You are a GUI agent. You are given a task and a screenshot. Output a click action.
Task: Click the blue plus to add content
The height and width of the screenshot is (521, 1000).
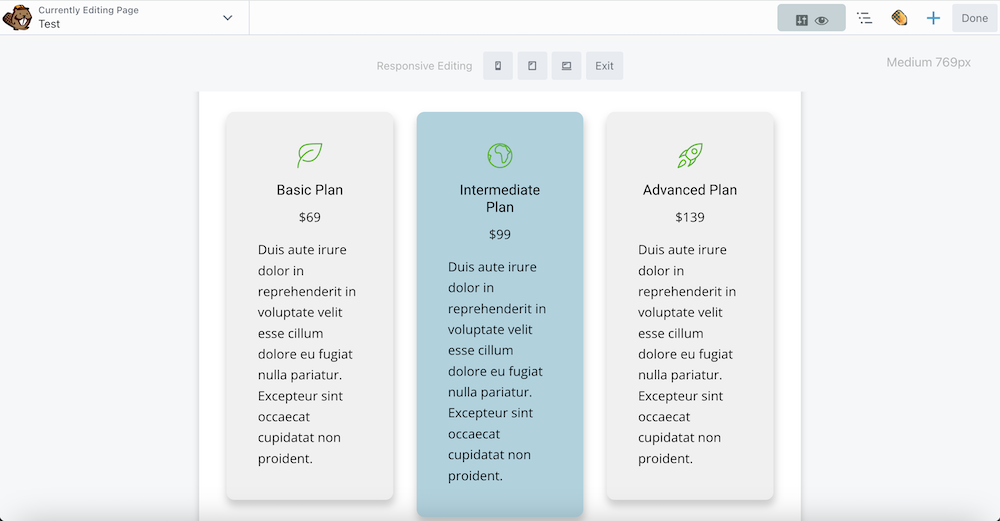(933, 18)
